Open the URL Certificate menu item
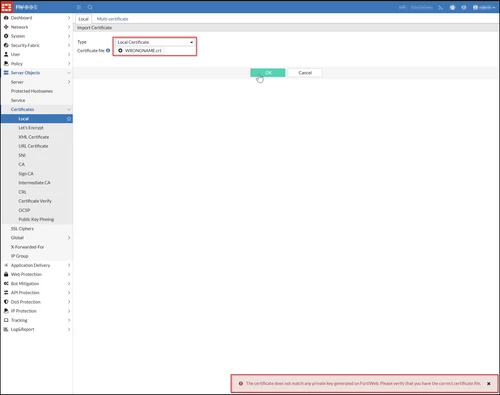 click(x=33, y=146)
